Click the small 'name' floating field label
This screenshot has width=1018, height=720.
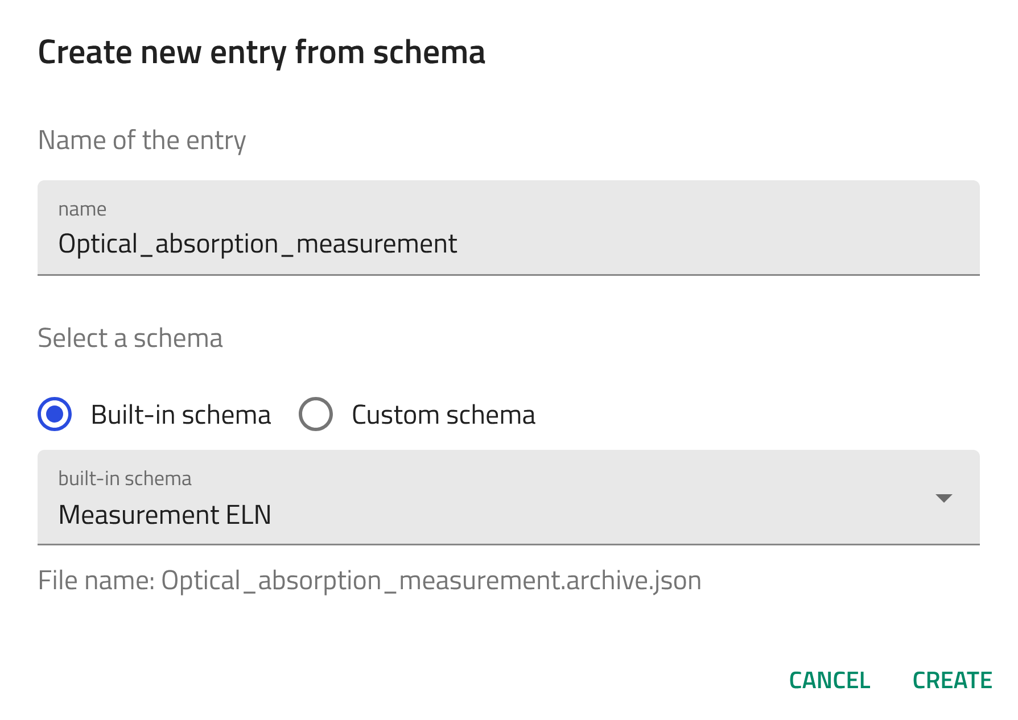pos(82,209)
